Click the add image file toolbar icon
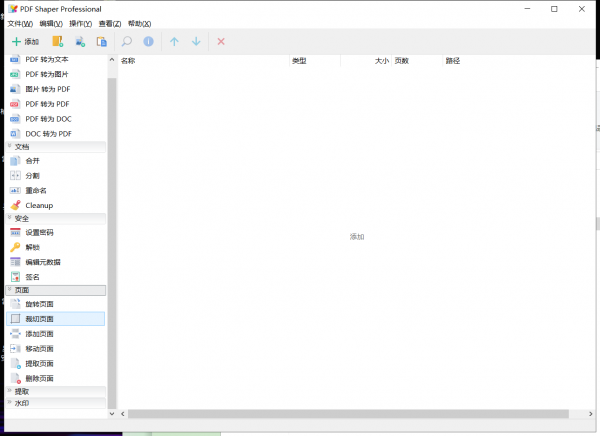 pyautogui.click(x=80, y=41)
